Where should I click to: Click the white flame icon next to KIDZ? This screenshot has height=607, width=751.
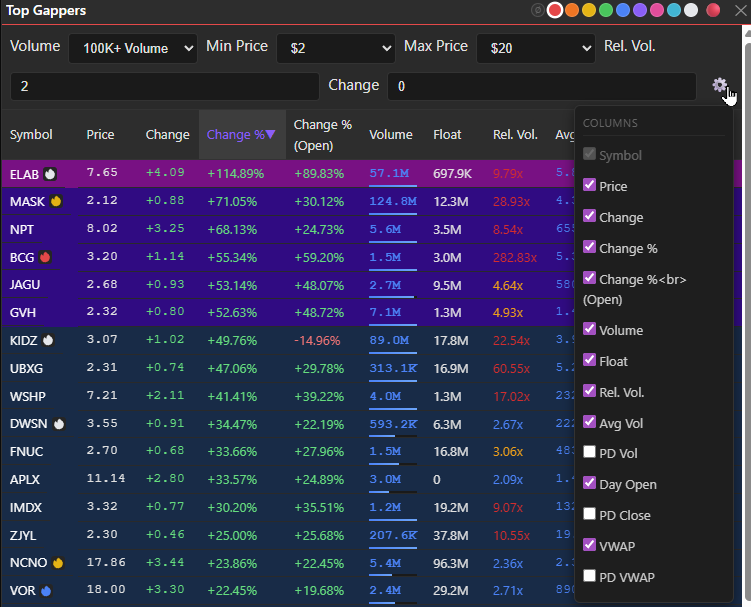click(47, 340)
